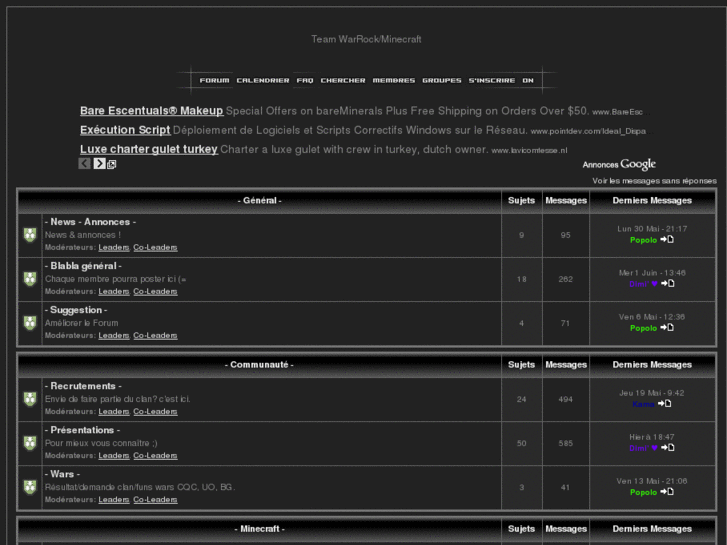Go to the FAQ page in navigation

[305, 80]
